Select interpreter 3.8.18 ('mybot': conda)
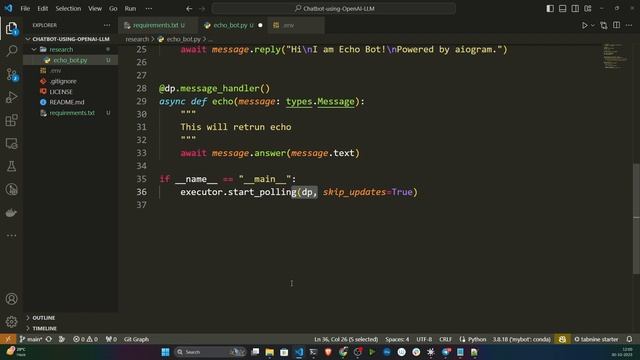 click(x=522, y=339)
